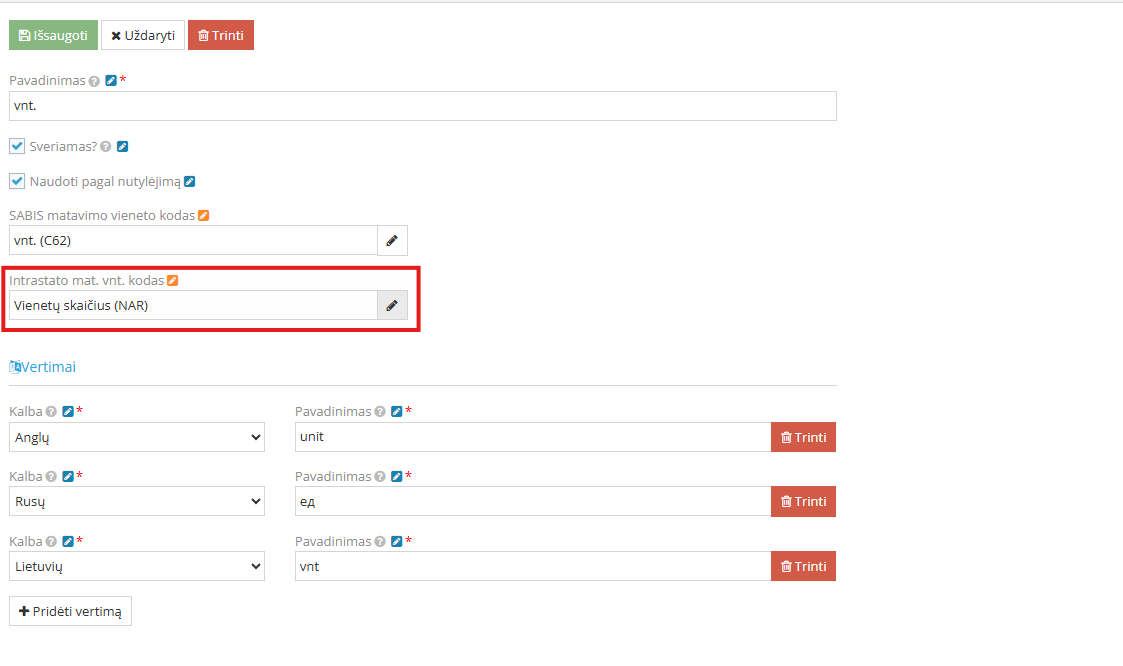Click help icon beside Sveriamas checkbox label
1123x666 pixels.
106,146
